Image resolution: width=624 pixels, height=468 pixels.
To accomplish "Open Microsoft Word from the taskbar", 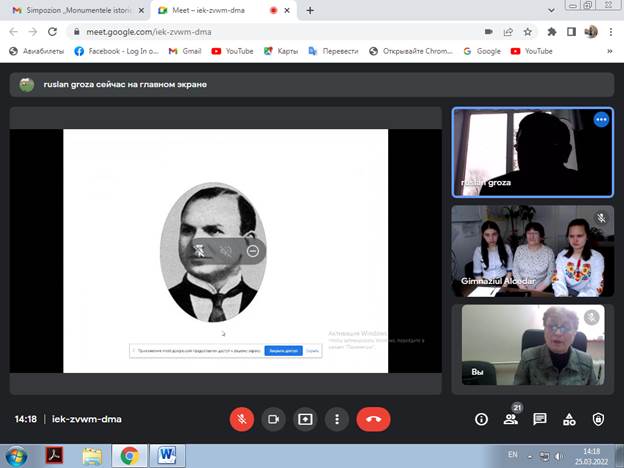I will click(x=166, y=456).
